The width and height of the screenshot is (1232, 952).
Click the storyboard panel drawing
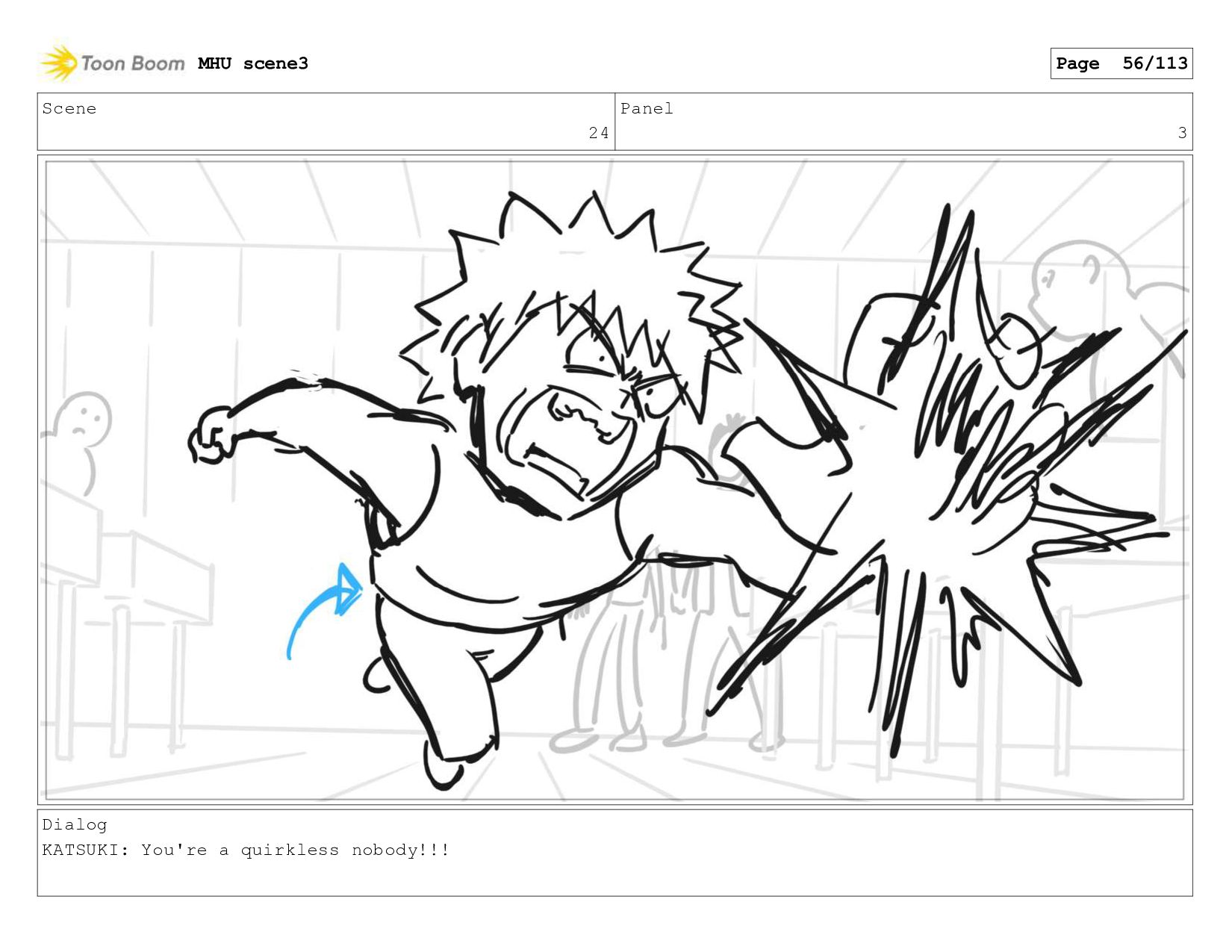[x=615, y=479]
